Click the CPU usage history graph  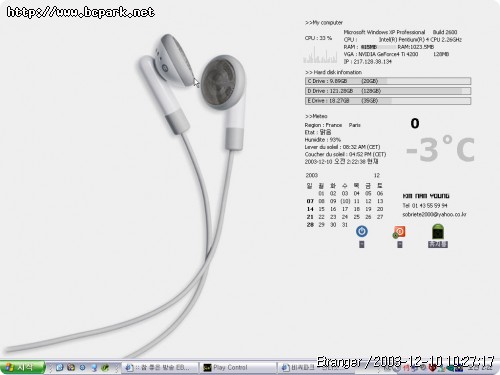[320, 54]
